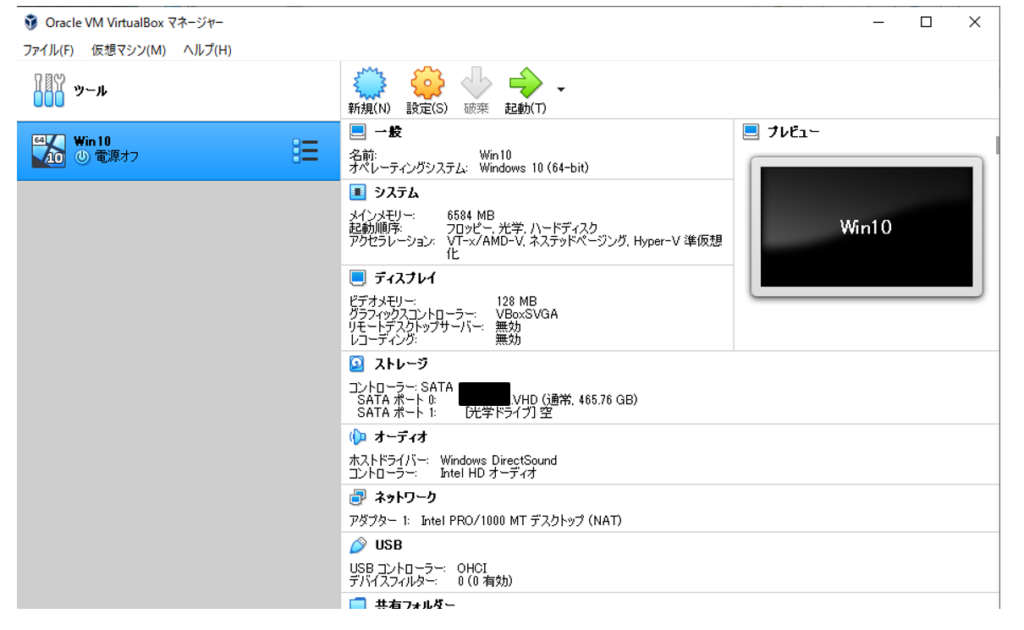Open the 仮想マシン(M) menu

point(129,50)
